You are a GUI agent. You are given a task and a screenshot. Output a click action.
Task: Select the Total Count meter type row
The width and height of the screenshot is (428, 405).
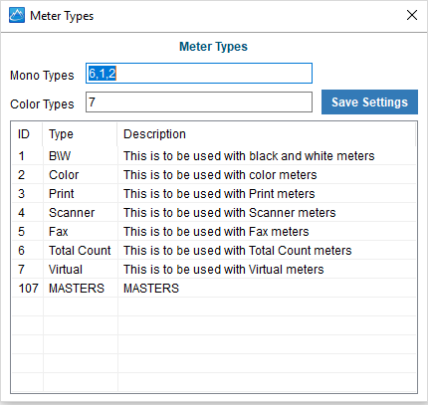pos(214,251)
